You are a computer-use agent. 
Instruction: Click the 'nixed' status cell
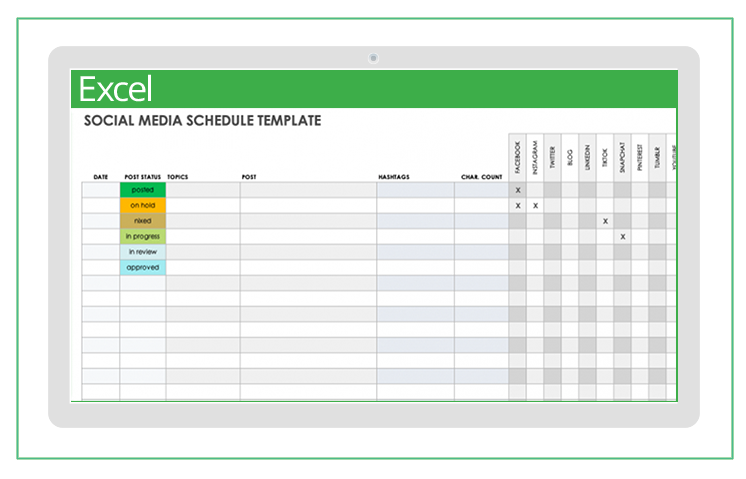(x=142, y=221)
